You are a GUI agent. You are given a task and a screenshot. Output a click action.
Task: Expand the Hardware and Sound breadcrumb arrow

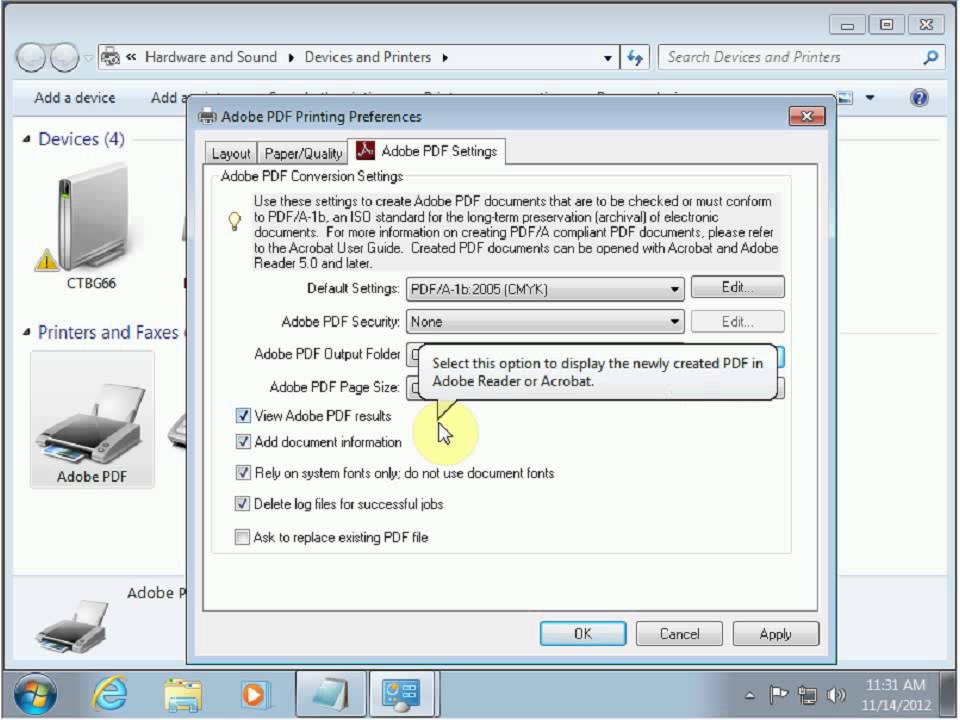pyautogui.click(x=291, y=58)
